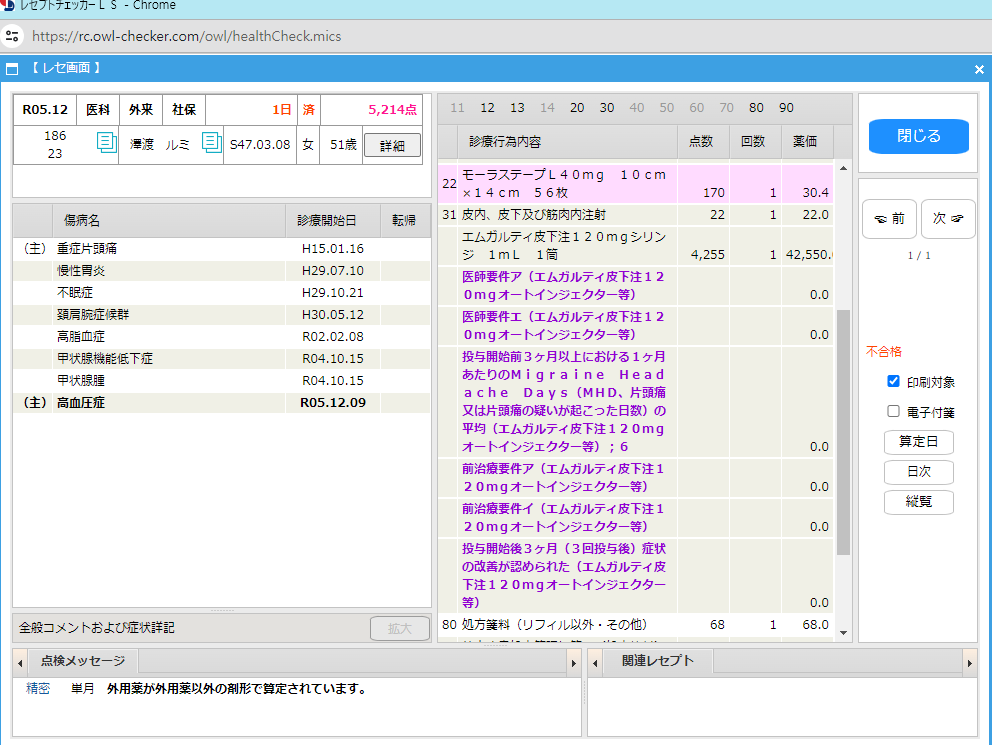Viewport: 992px width, 745px height.
Task: Select the 頚肩腕症候群 disease row
Action: pos(221,315)
